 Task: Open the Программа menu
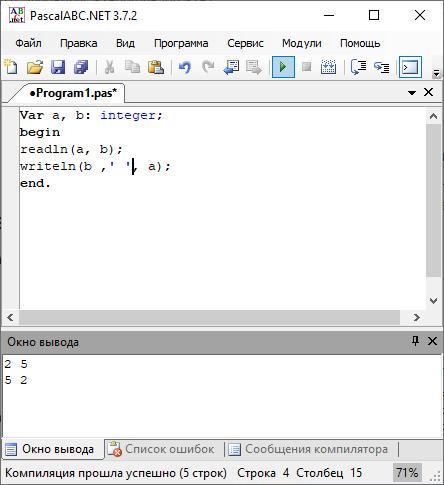[x=181, y=43]
